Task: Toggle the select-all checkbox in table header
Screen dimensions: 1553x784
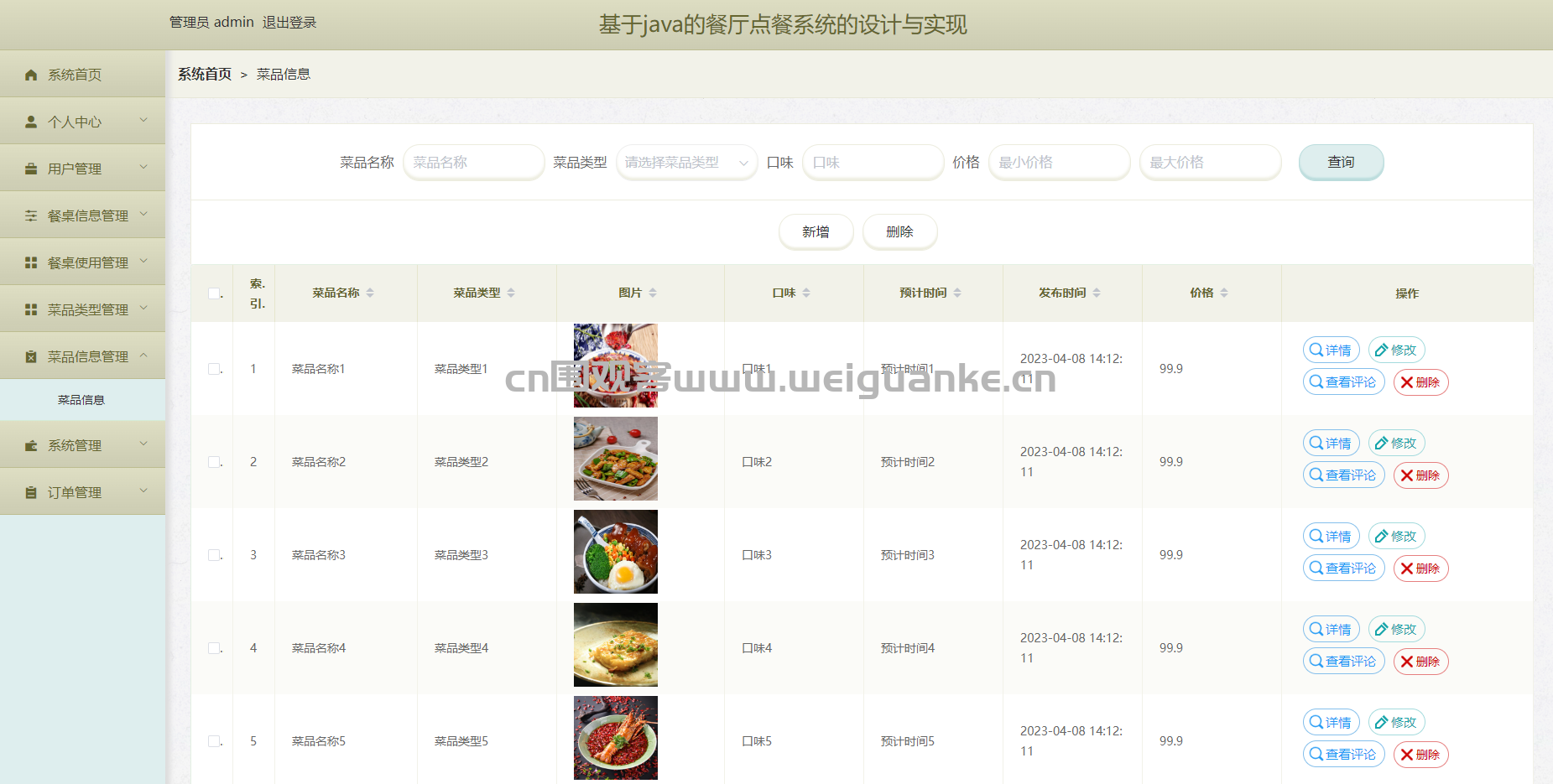Action: 214,293
